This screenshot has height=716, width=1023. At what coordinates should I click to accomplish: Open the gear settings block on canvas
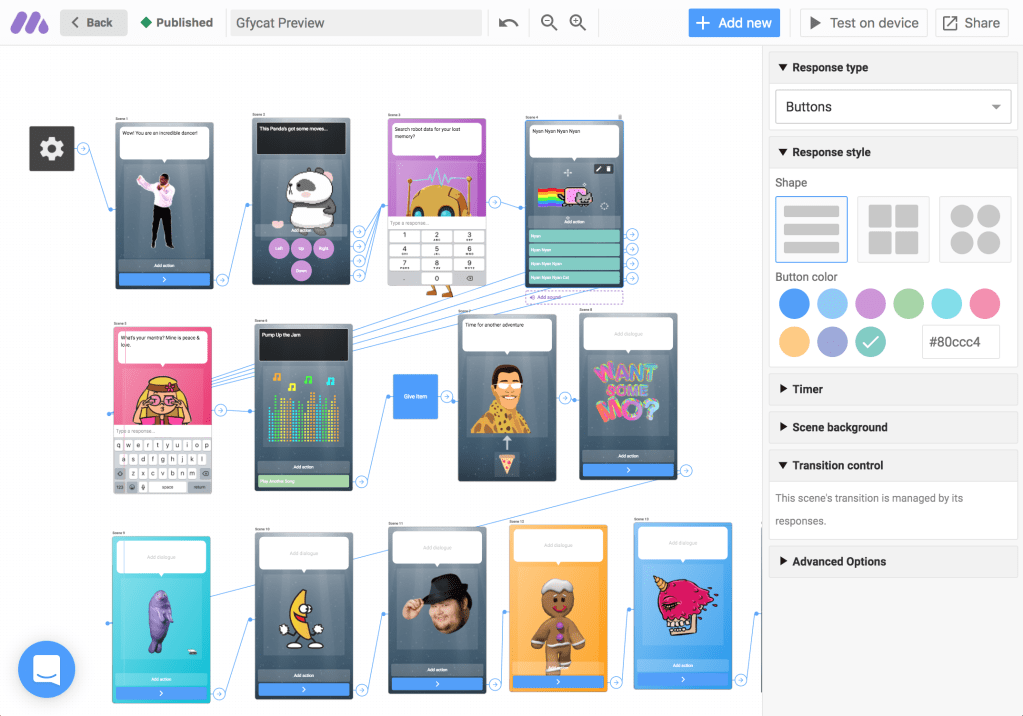[x=51, y=149]
